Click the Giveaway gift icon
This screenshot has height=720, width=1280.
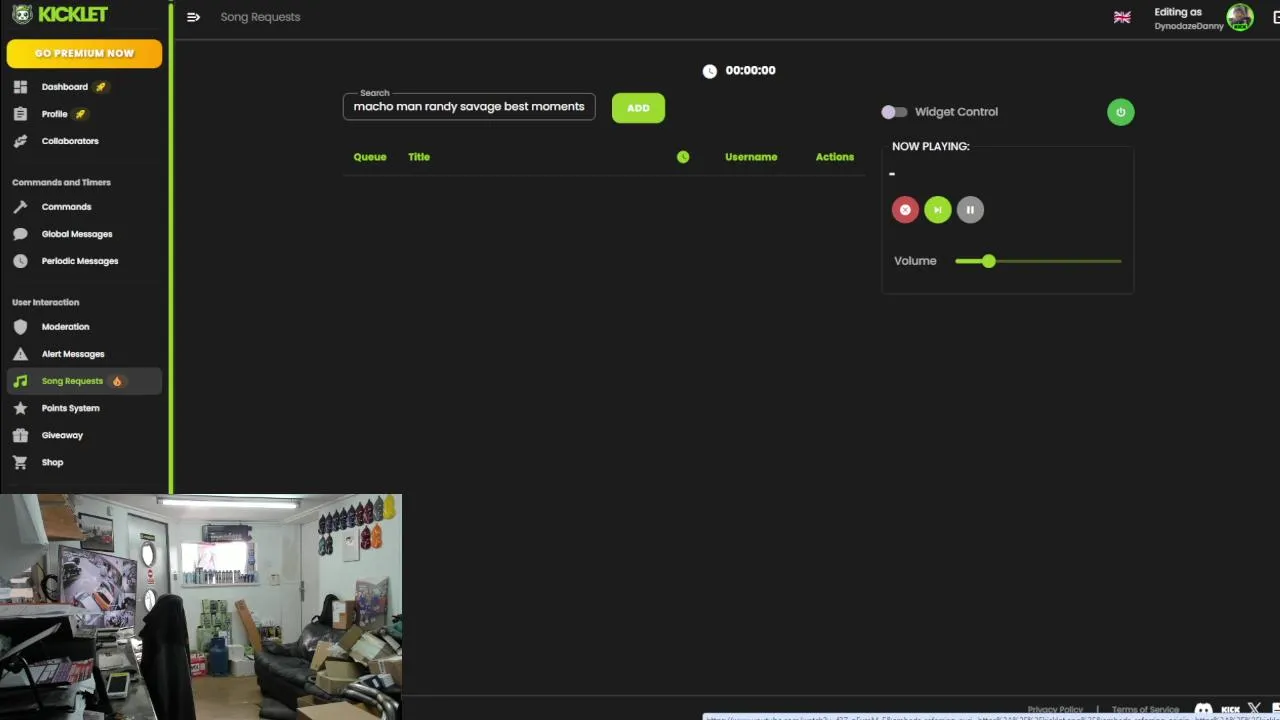click(x=20, y=435)
